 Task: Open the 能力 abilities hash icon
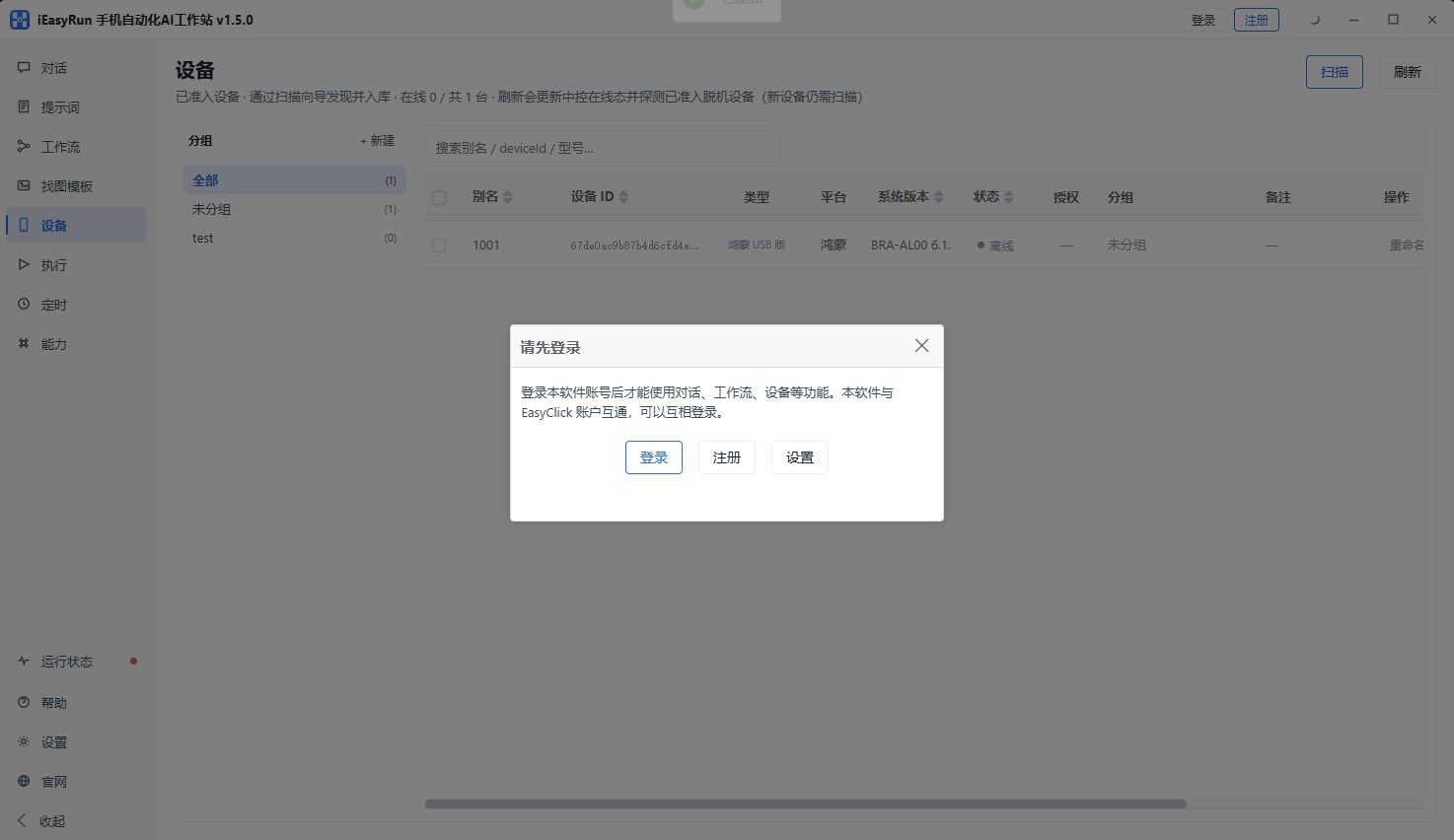[x=24, y=343]
